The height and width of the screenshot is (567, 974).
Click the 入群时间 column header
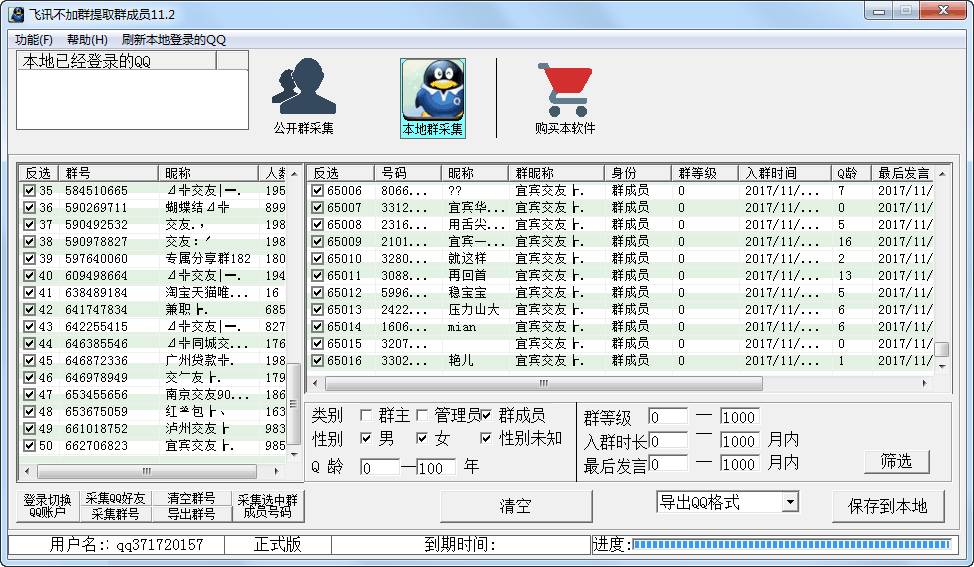785,173
